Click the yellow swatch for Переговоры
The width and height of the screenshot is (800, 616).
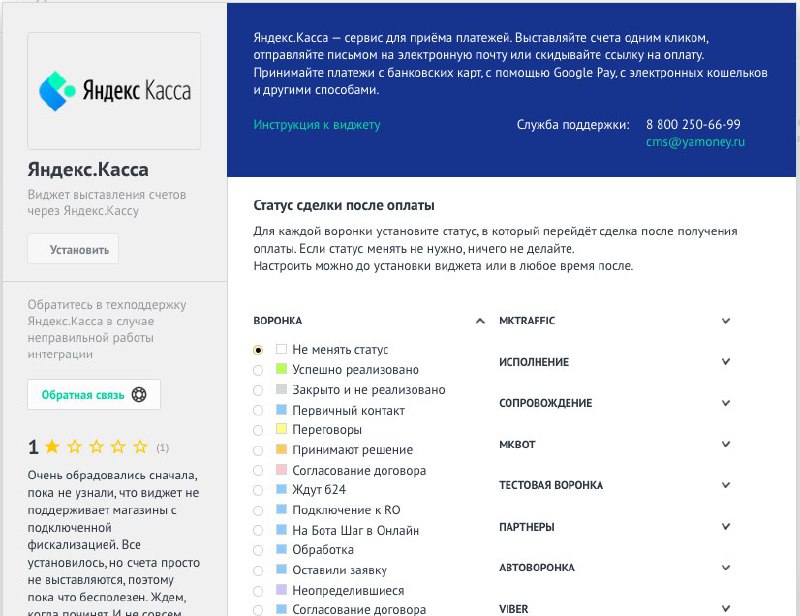(281, 429)
